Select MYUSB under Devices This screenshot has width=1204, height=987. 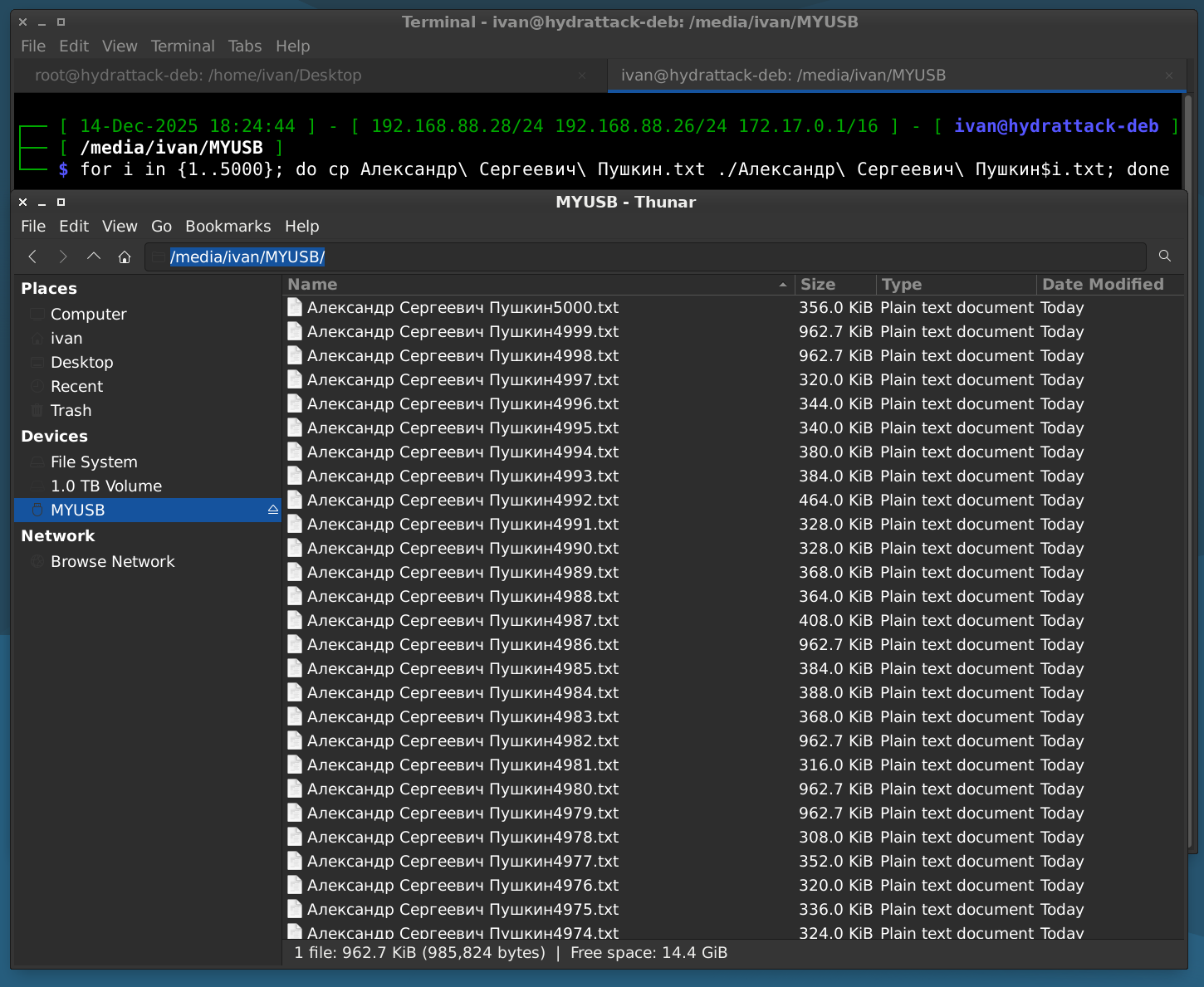click(148, 510)
